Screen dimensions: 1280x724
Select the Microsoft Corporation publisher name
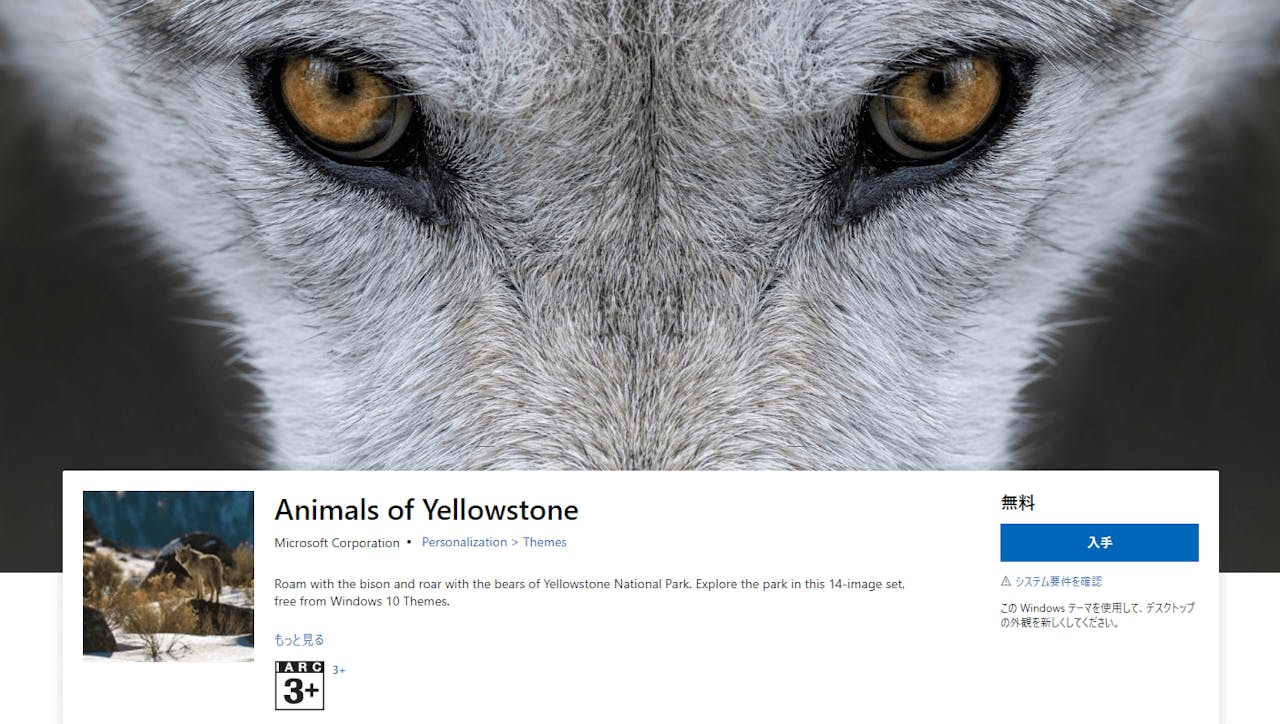(x=337, y=543)
